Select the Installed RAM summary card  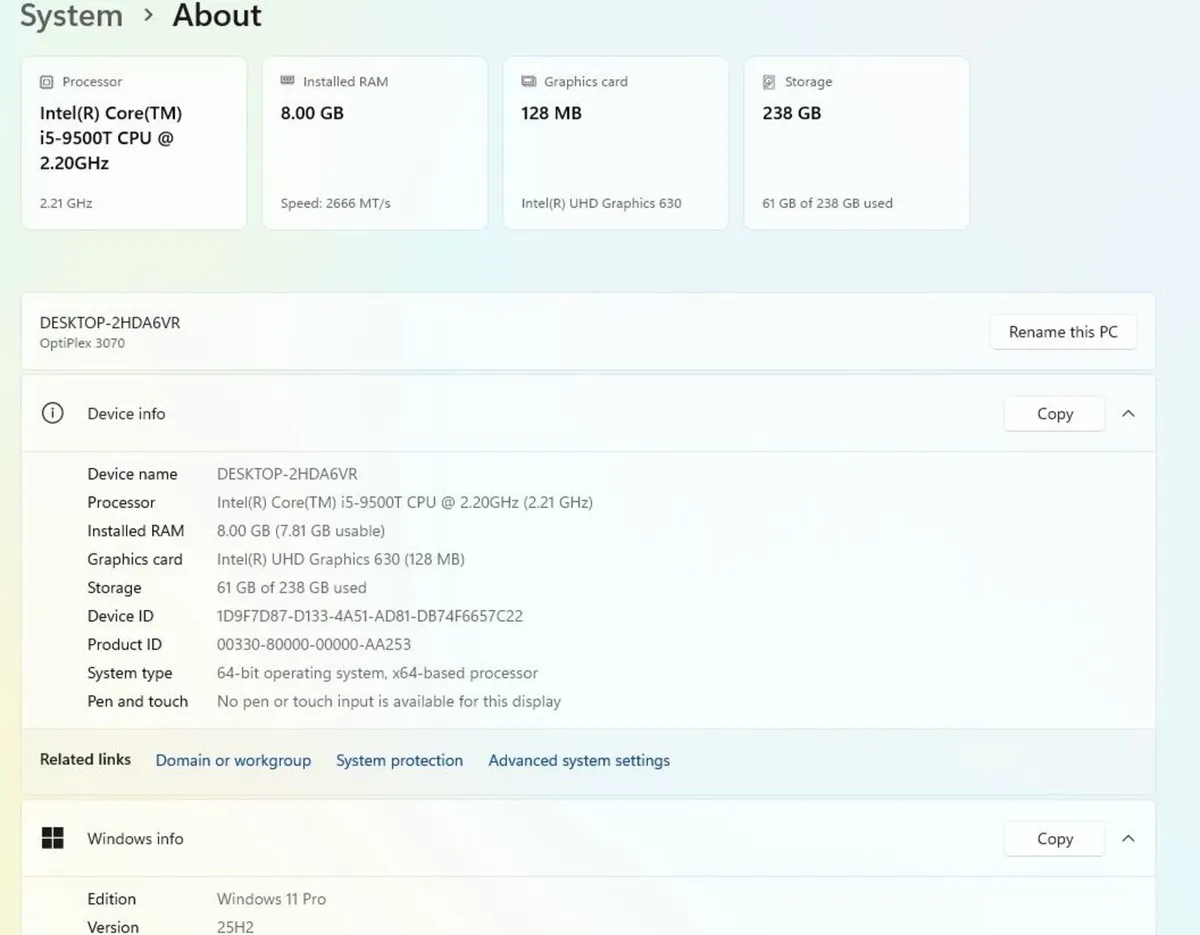(x=375, y=143)
